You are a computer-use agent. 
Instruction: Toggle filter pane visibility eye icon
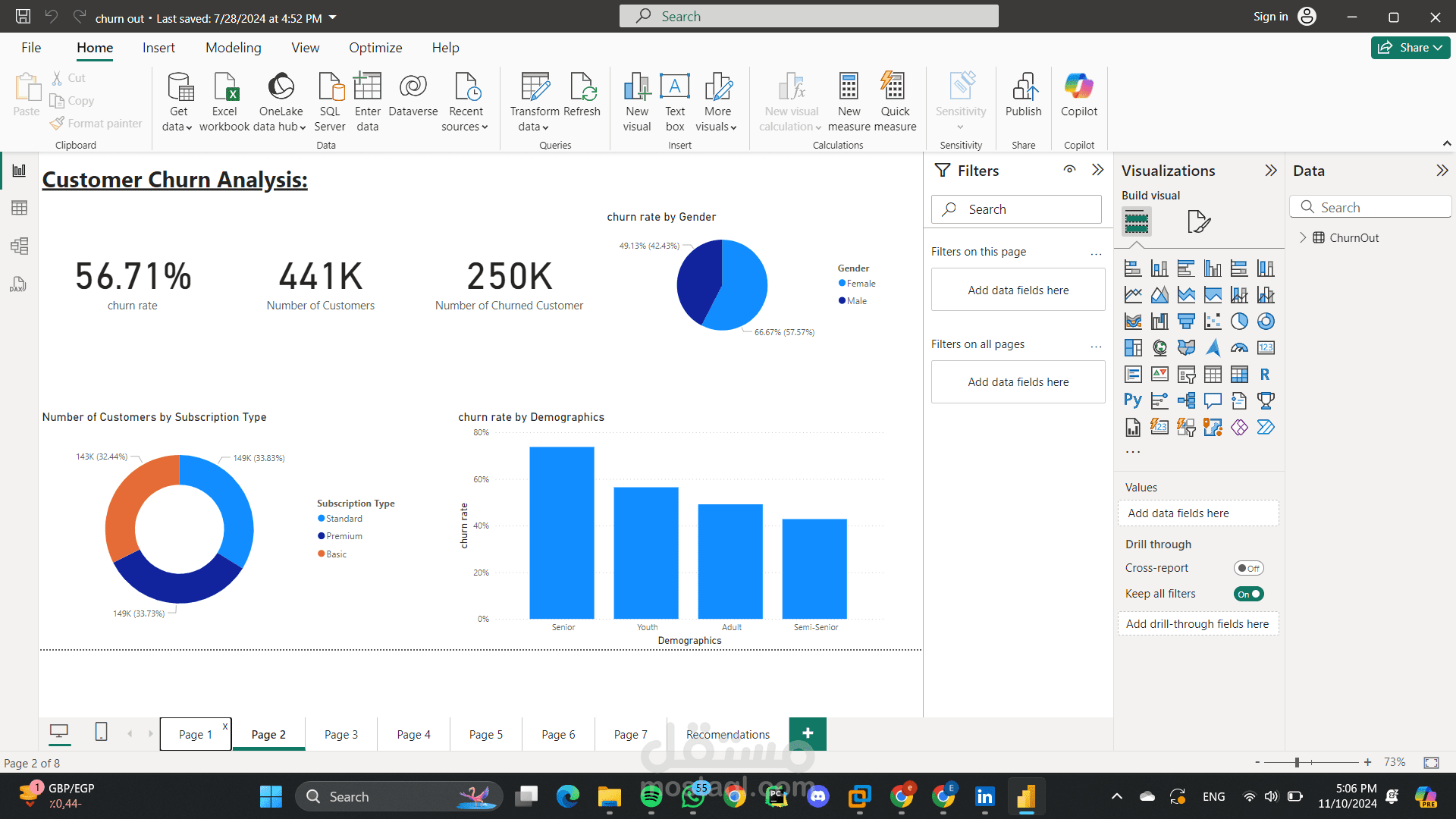pyautogui.click(x=1069, y=170)
